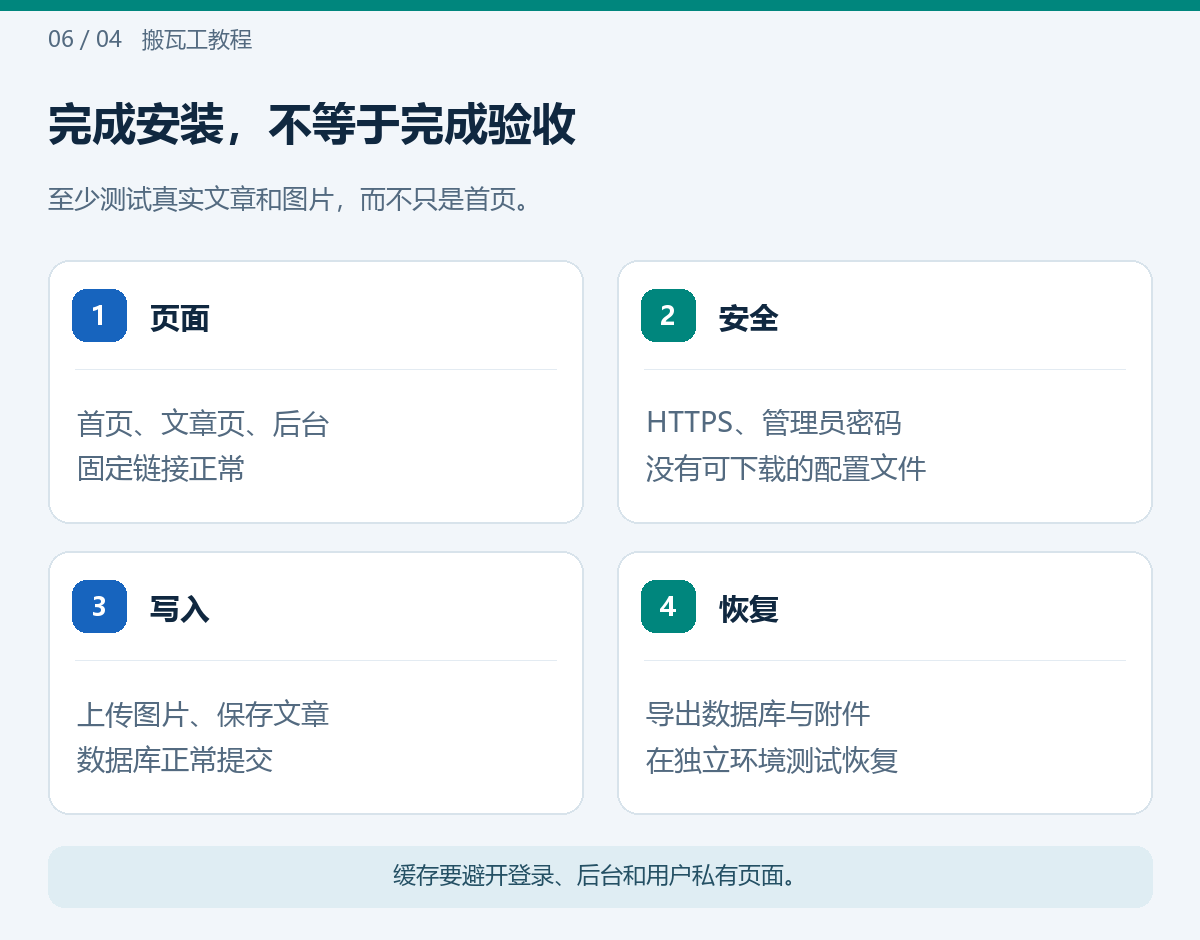Click the line 数据库正常提交
This screenshot has height=940, width=1200.
point(175,760)
